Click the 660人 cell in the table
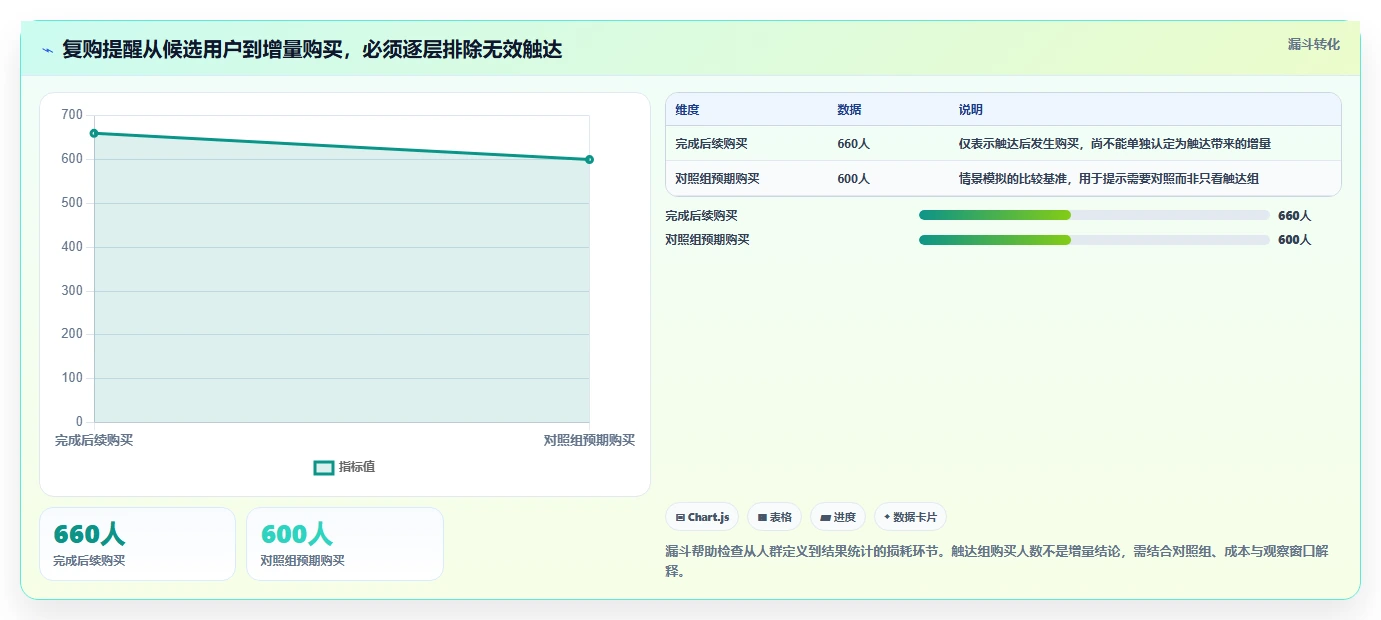The image size is (1381, 620). tap(853, 144)
